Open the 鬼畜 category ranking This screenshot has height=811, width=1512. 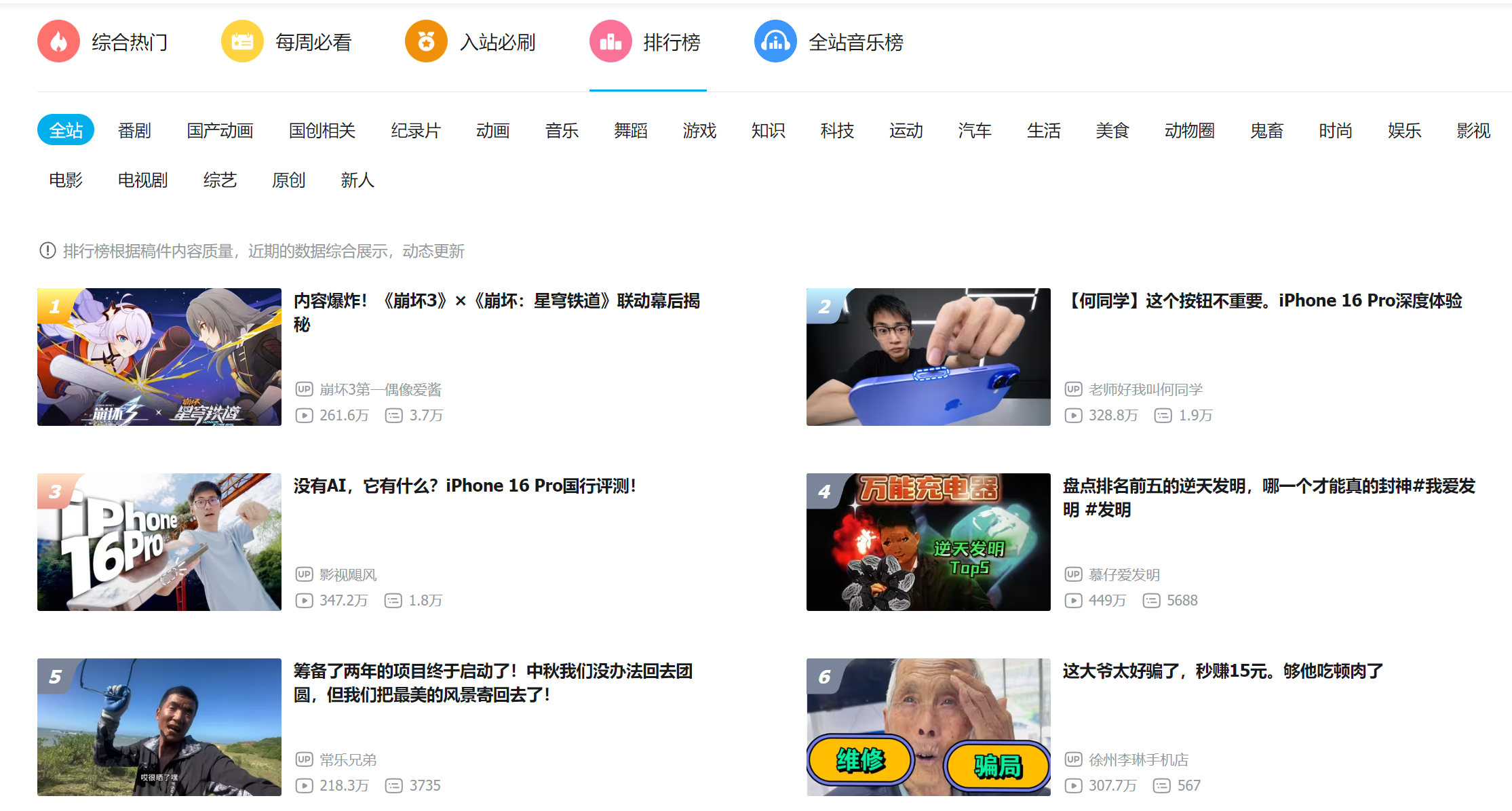click(x=1266, y=130)
